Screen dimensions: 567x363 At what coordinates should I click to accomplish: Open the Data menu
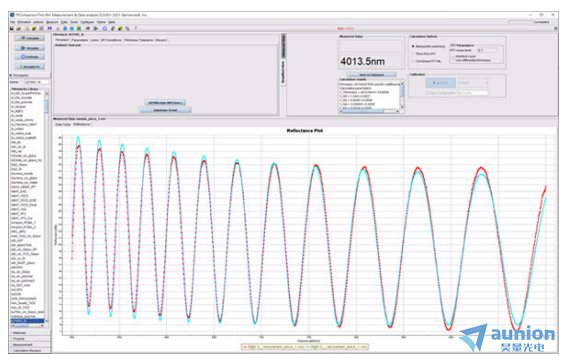click(64, 22)
